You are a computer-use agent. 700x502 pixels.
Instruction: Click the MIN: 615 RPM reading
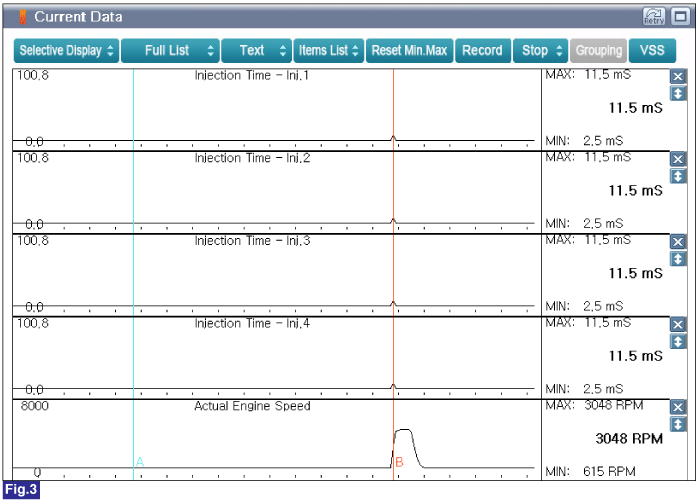point(590,471)
